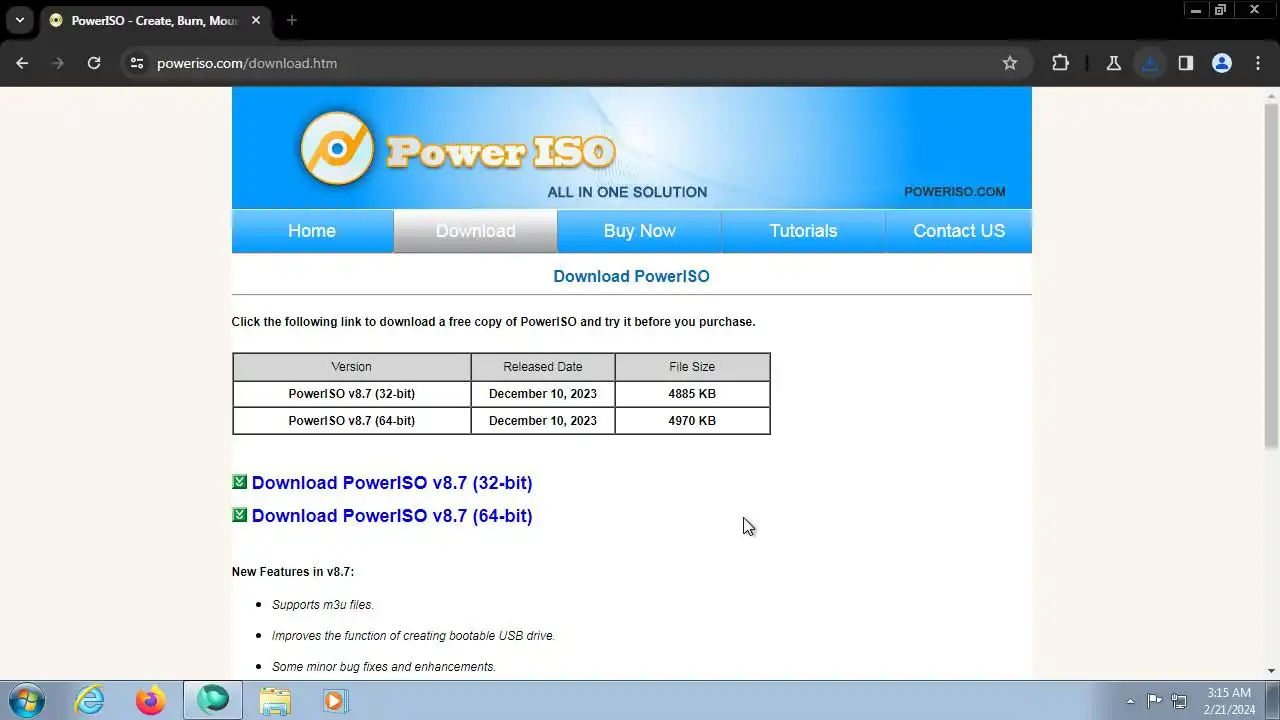Open the browser side panel
Image resolution: width=1280 pixels, height=720 pixels.
point(1186,63)
